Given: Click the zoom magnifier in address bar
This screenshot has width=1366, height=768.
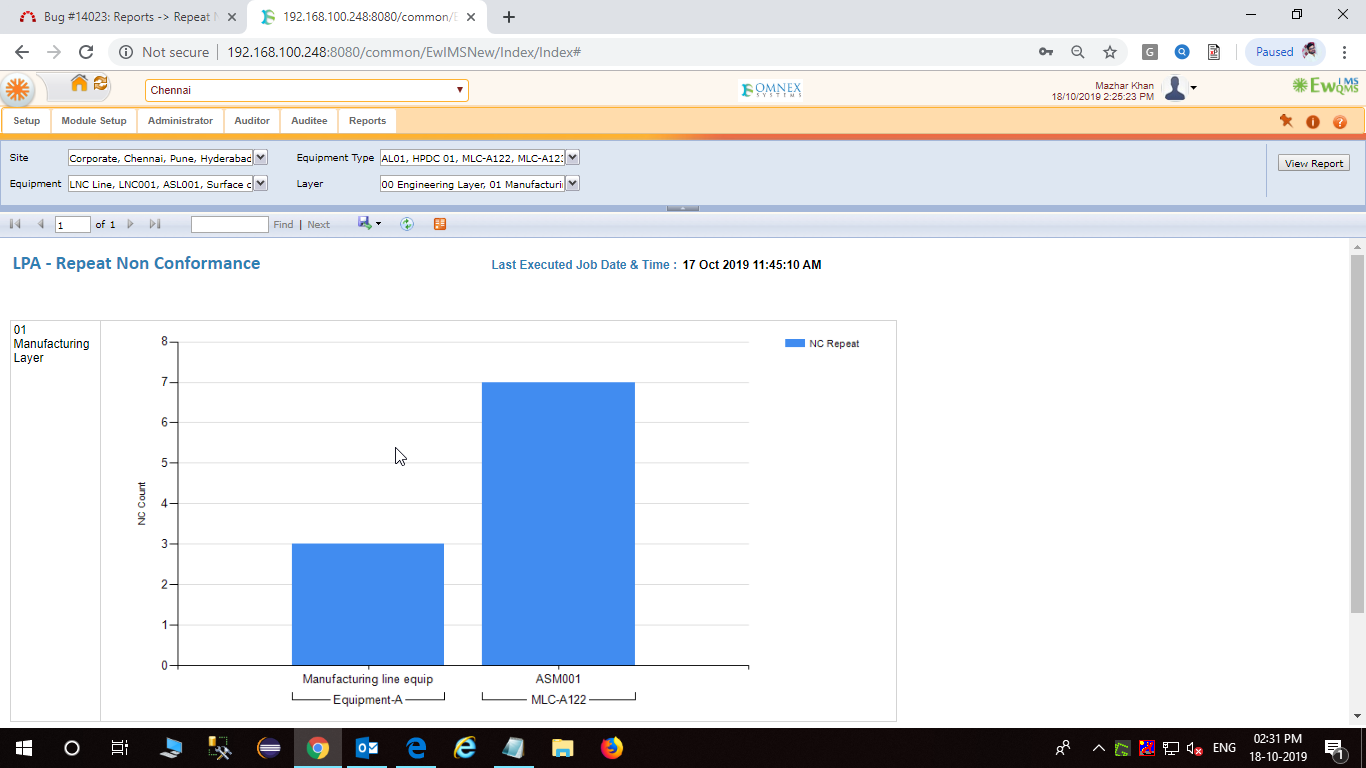Looking at the screenshot, I should coord(1078,52).
